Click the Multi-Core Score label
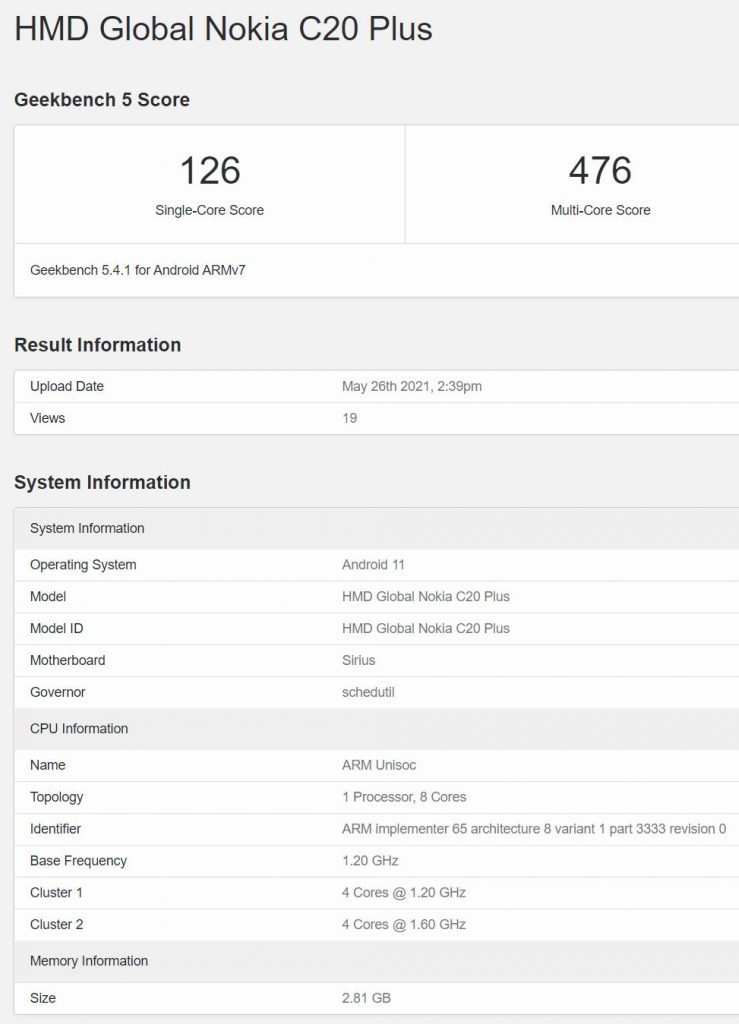The width and height of the screenshot is (739, 1024). coord(601,210)
